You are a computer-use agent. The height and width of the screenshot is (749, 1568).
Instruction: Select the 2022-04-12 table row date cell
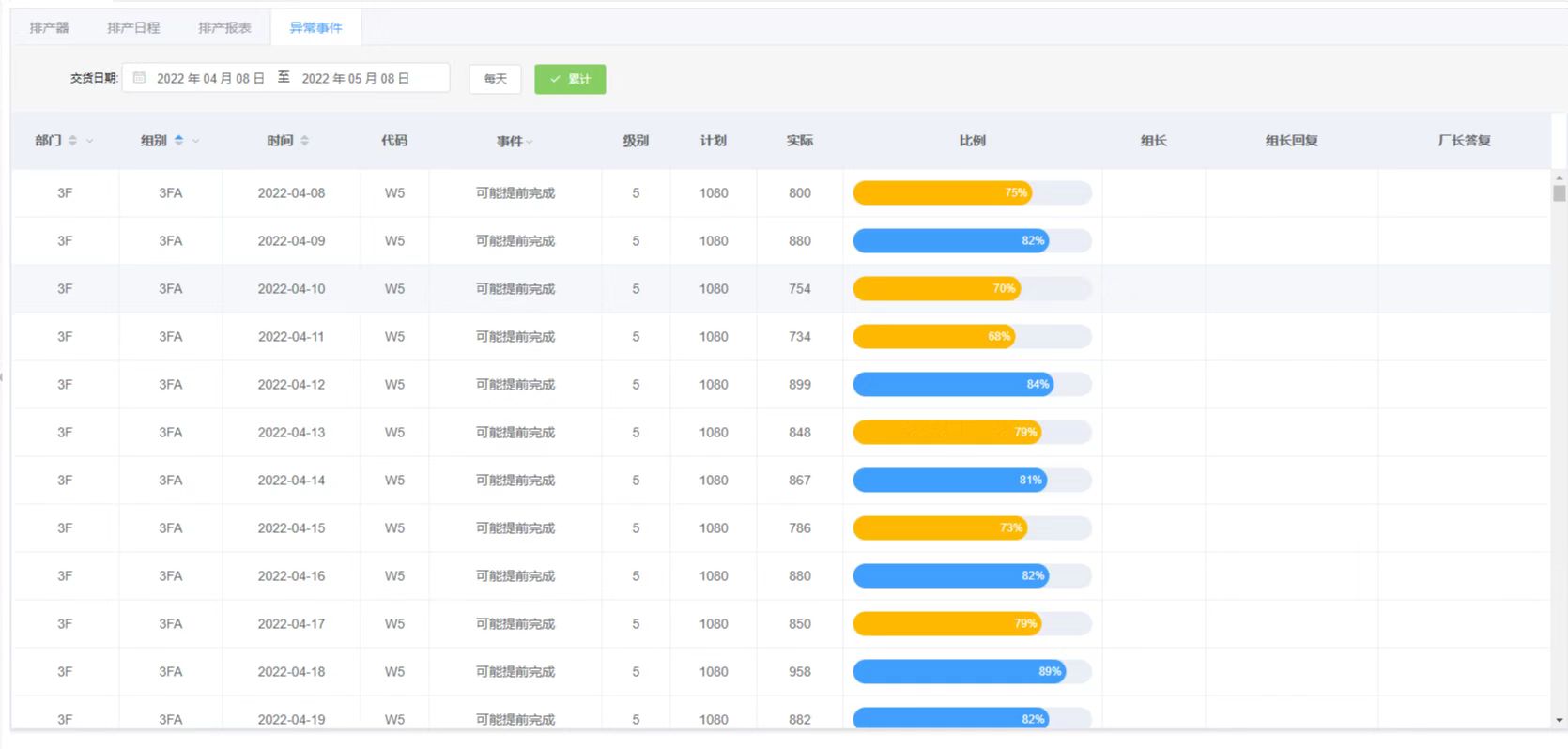coord(291,385)
